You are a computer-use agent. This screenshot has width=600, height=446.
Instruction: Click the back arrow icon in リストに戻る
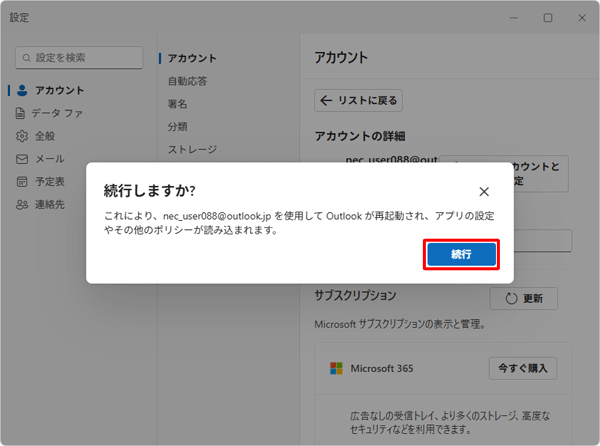pyautogui.click(x=326, y=101)
